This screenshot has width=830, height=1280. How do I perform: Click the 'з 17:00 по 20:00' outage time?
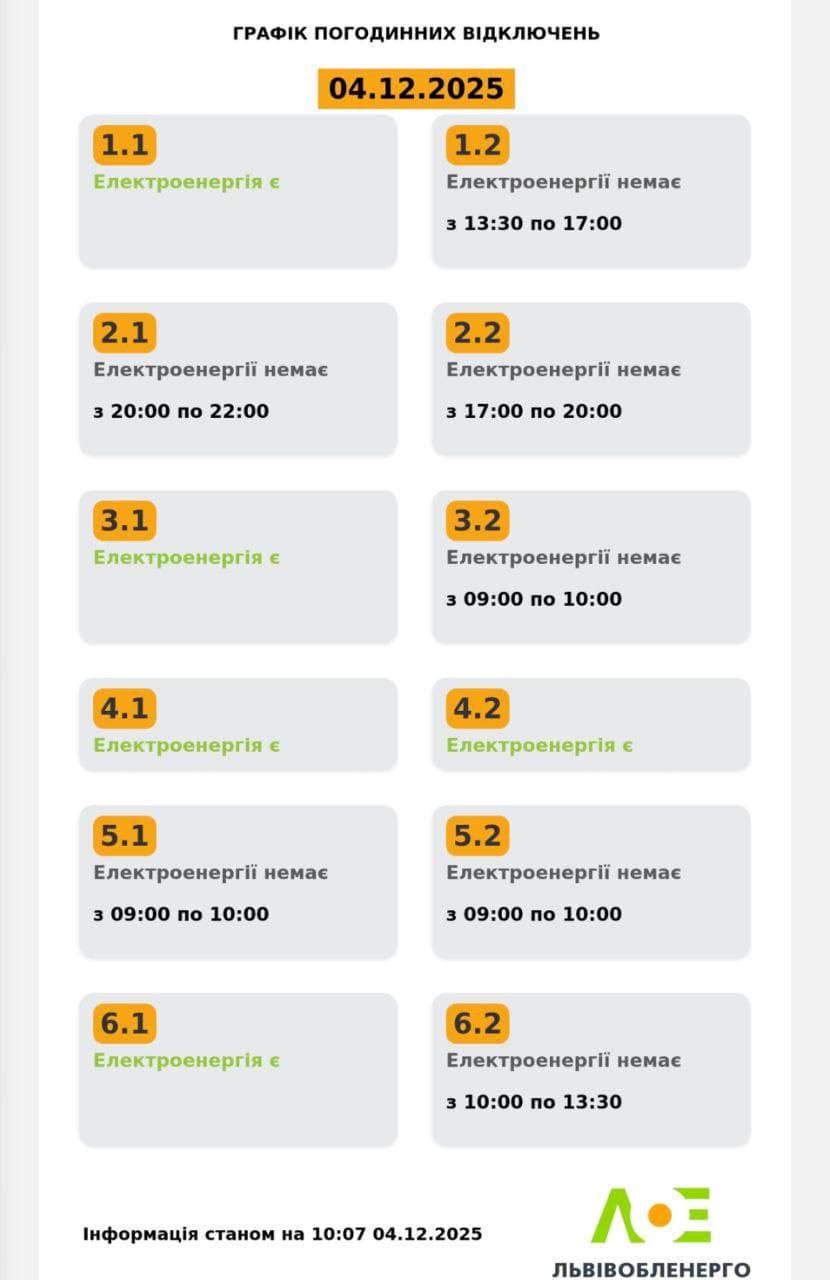click(x=534, y=412)
